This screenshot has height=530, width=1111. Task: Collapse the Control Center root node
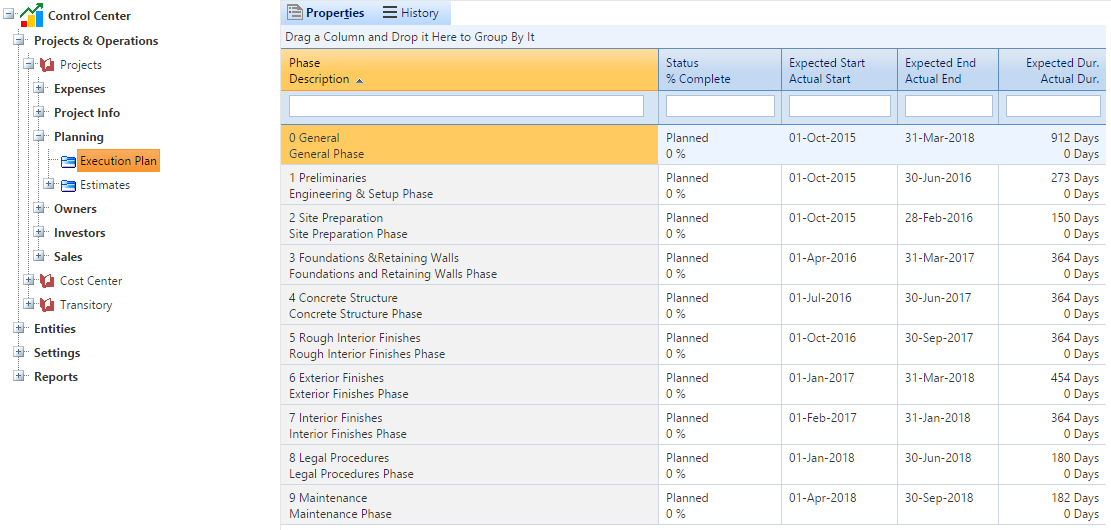point(9,16)
